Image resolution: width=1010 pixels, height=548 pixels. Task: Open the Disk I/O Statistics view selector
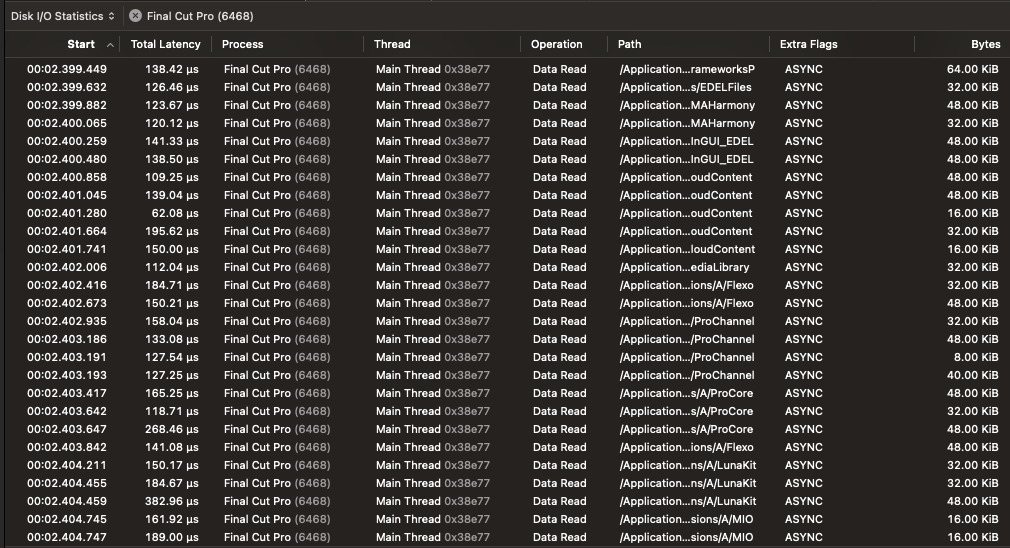(x=62, y=16)
